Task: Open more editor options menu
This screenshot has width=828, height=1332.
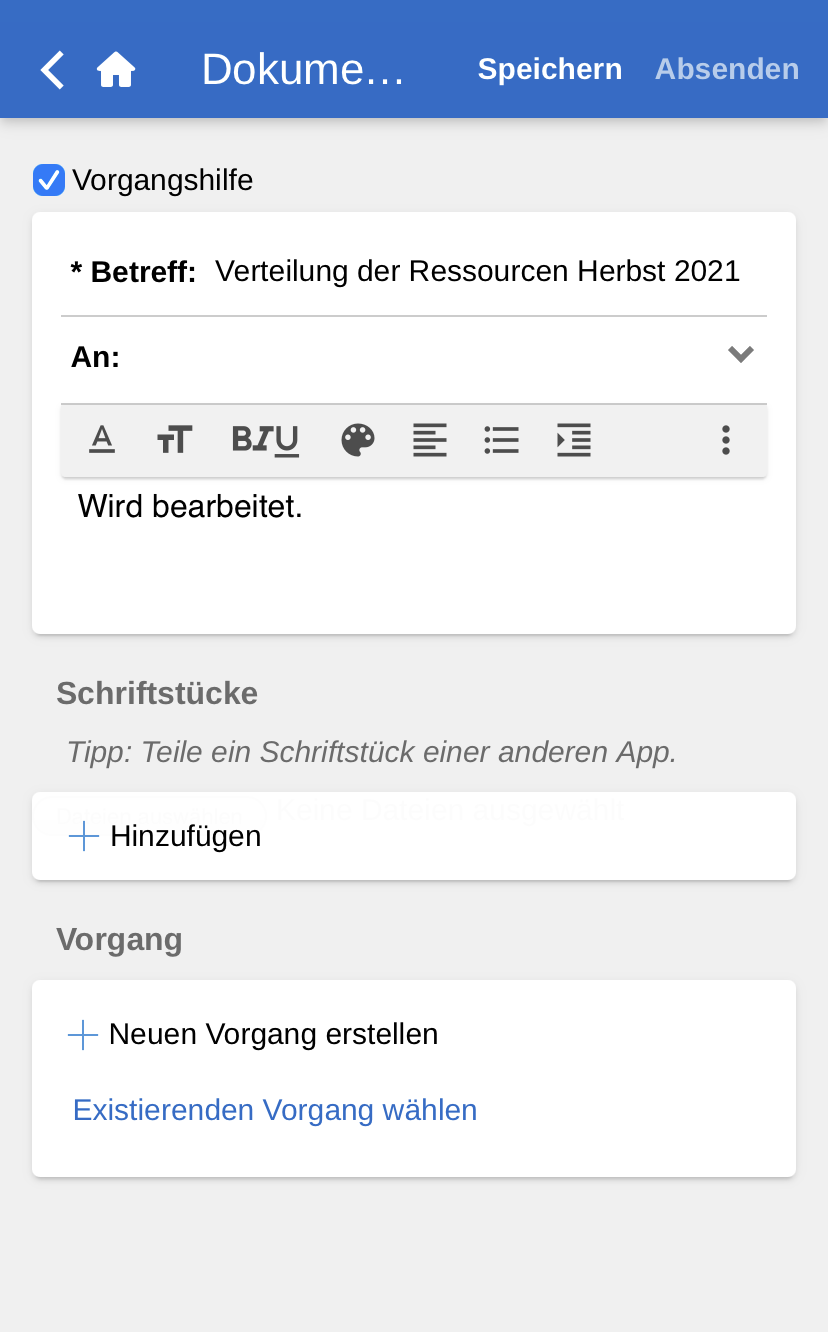Action: (726, 440)
